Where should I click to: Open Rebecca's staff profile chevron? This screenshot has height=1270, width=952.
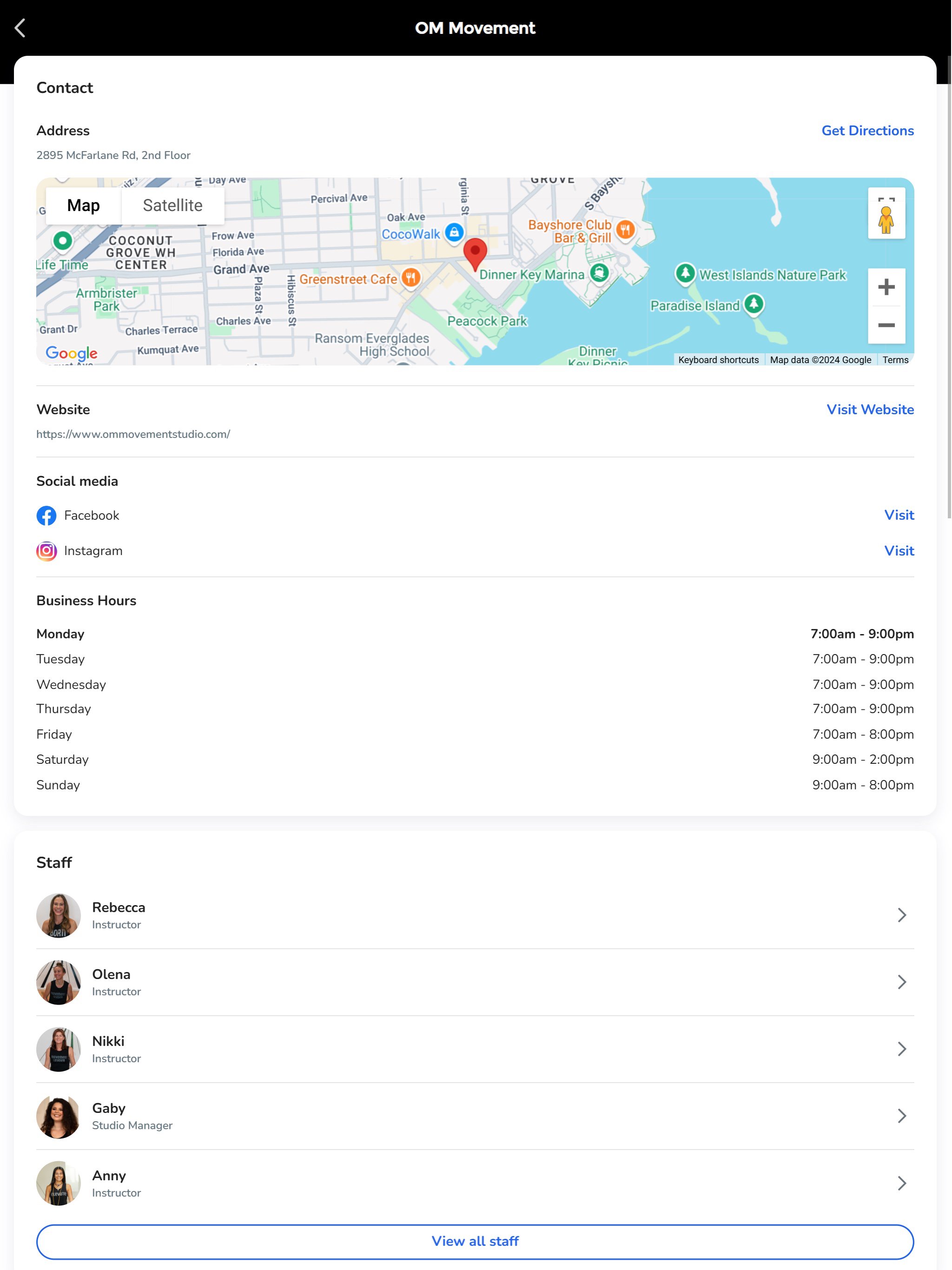click(901, 915)
